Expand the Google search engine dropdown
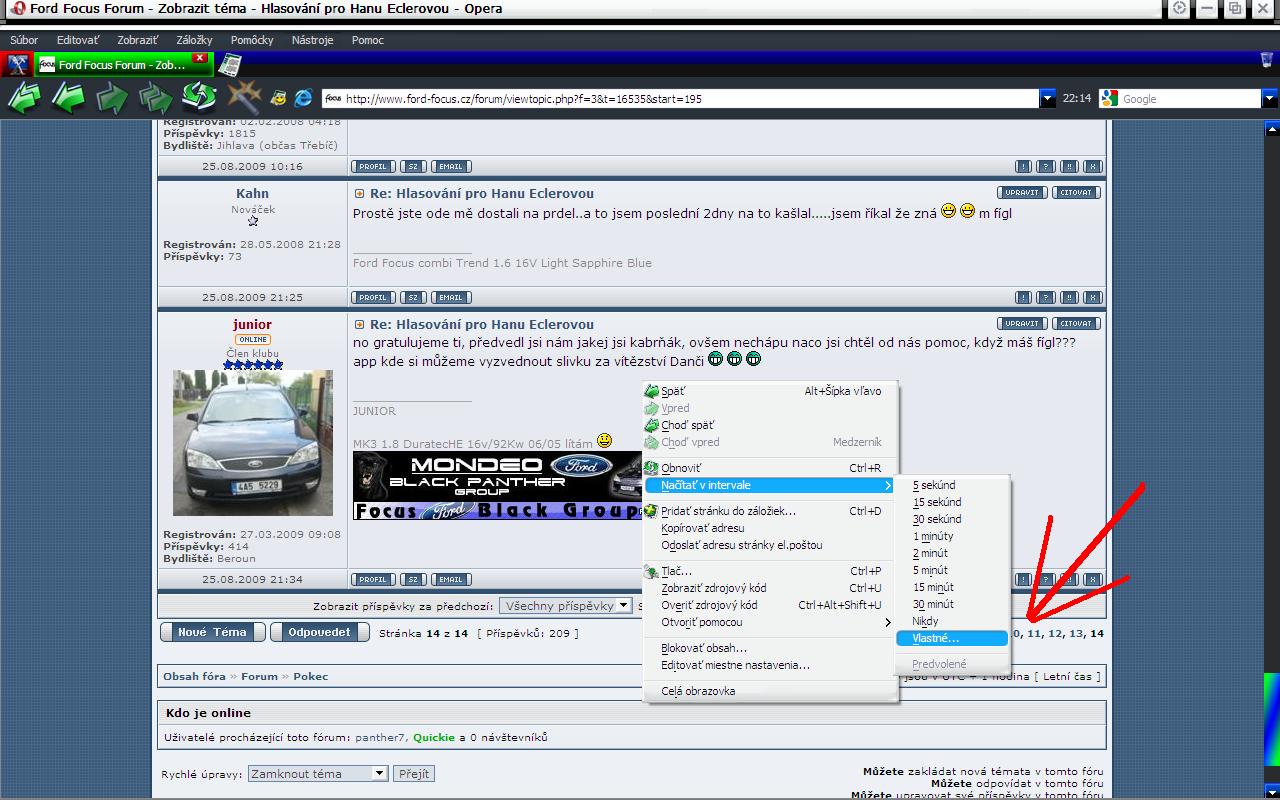This screenshot has height=800, width=1280. point(1270,98)
